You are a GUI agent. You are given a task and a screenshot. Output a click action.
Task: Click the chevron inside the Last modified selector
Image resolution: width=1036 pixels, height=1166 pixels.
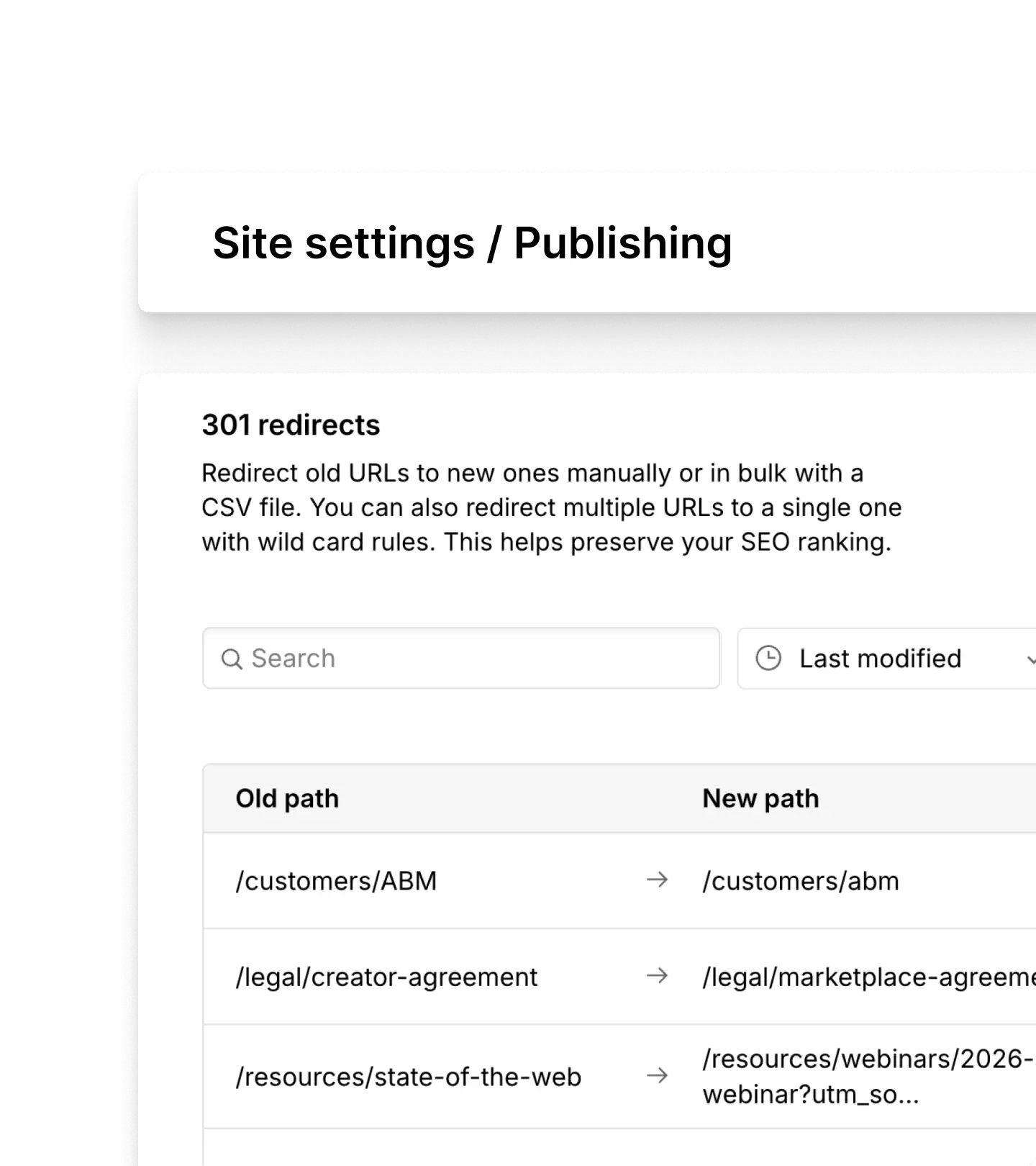1032,659
